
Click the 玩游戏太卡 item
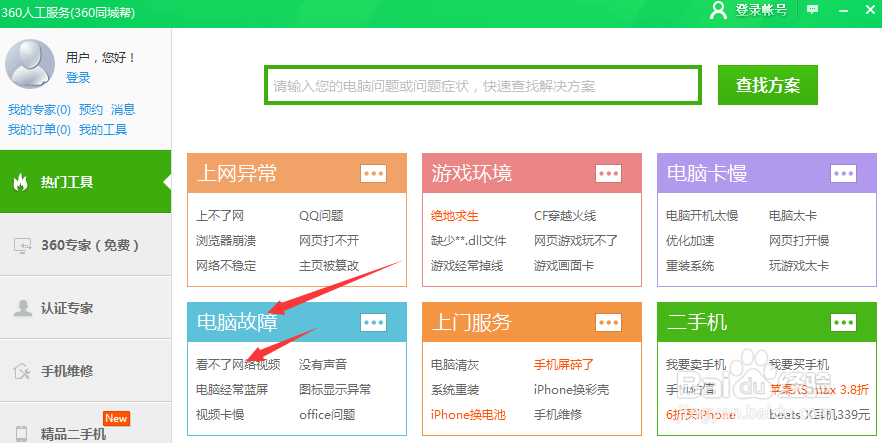click(799, 265)
